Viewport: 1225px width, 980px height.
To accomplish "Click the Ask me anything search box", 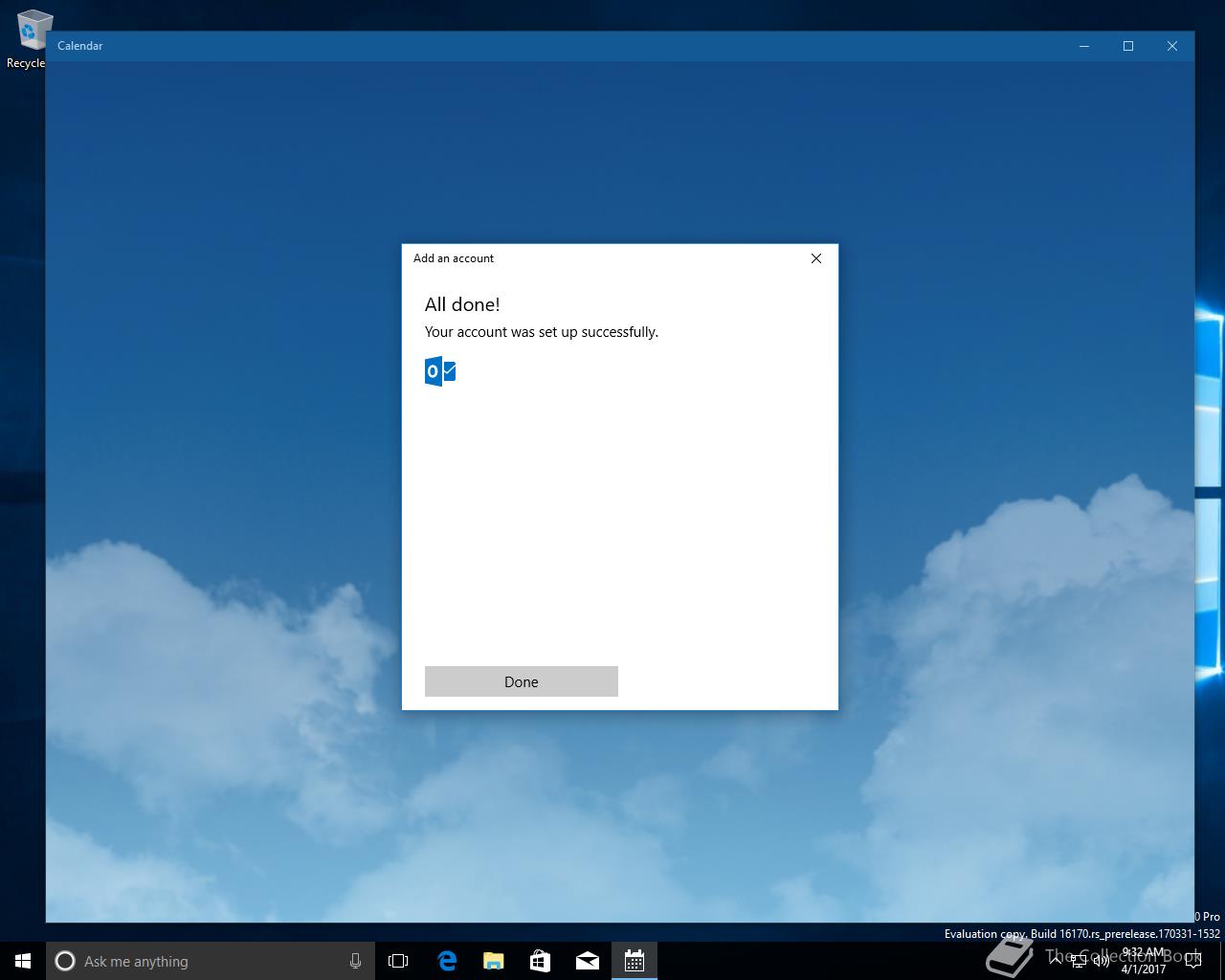I will tap(209, 961).
